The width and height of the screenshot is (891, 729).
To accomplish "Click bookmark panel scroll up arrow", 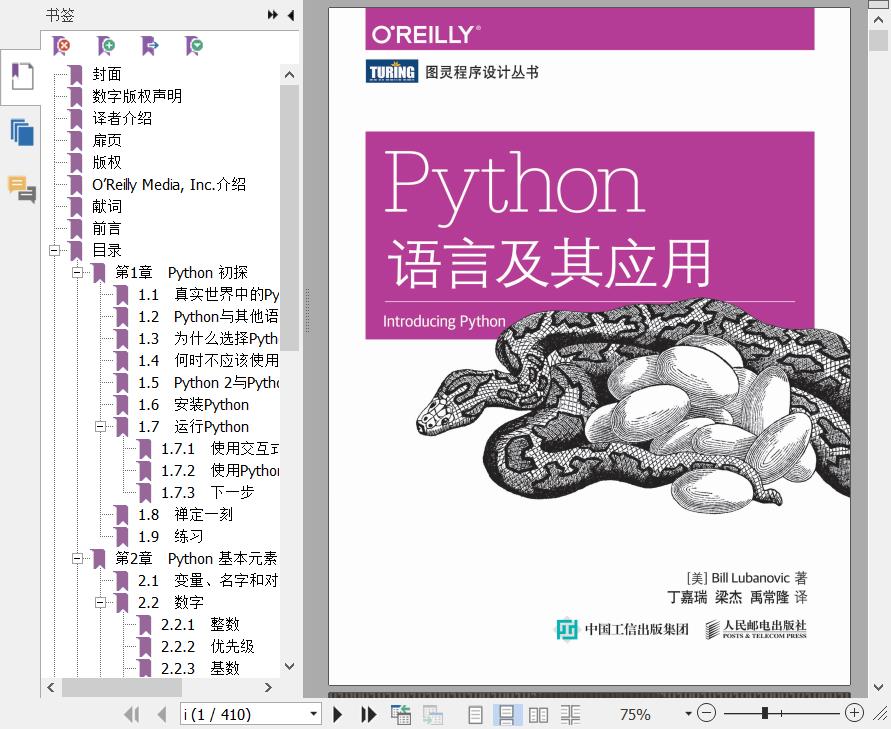I will pyautogui.click(x=289, y=74).
